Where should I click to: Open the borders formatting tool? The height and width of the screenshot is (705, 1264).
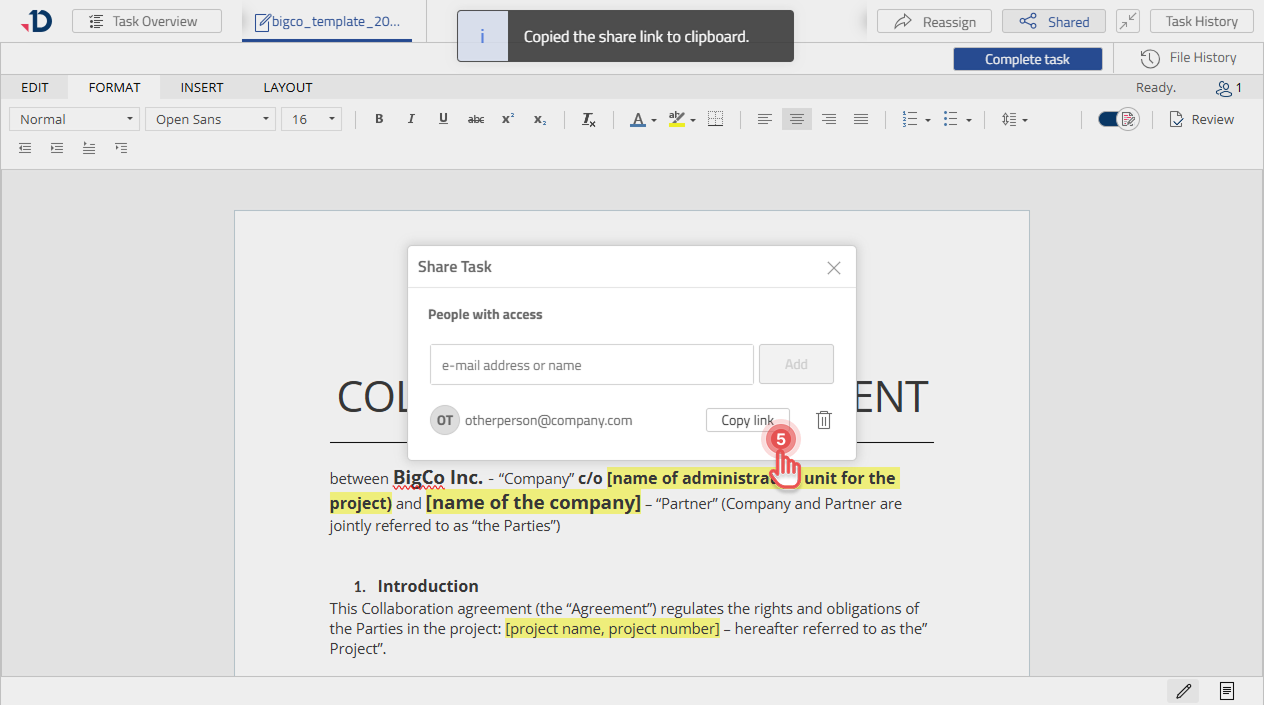(x=715, y=119)
